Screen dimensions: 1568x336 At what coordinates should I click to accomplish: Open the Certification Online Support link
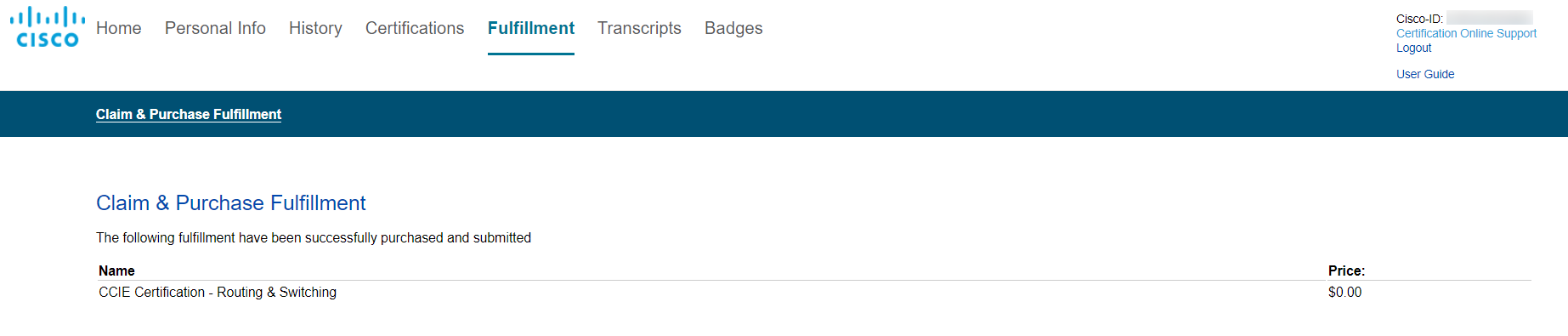pos(1466,33)
